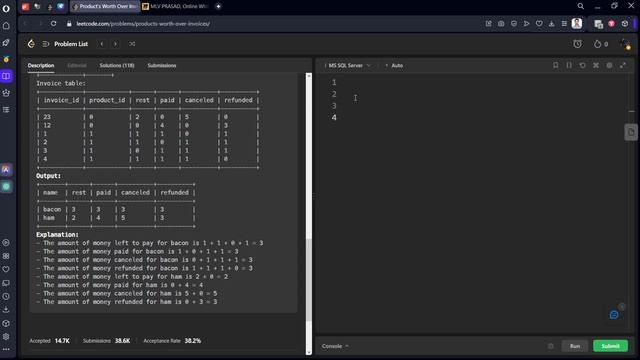The image size is (640, 360).
Task: Switch to MLV PRASAD browser tab
Action: pos(176,6)
